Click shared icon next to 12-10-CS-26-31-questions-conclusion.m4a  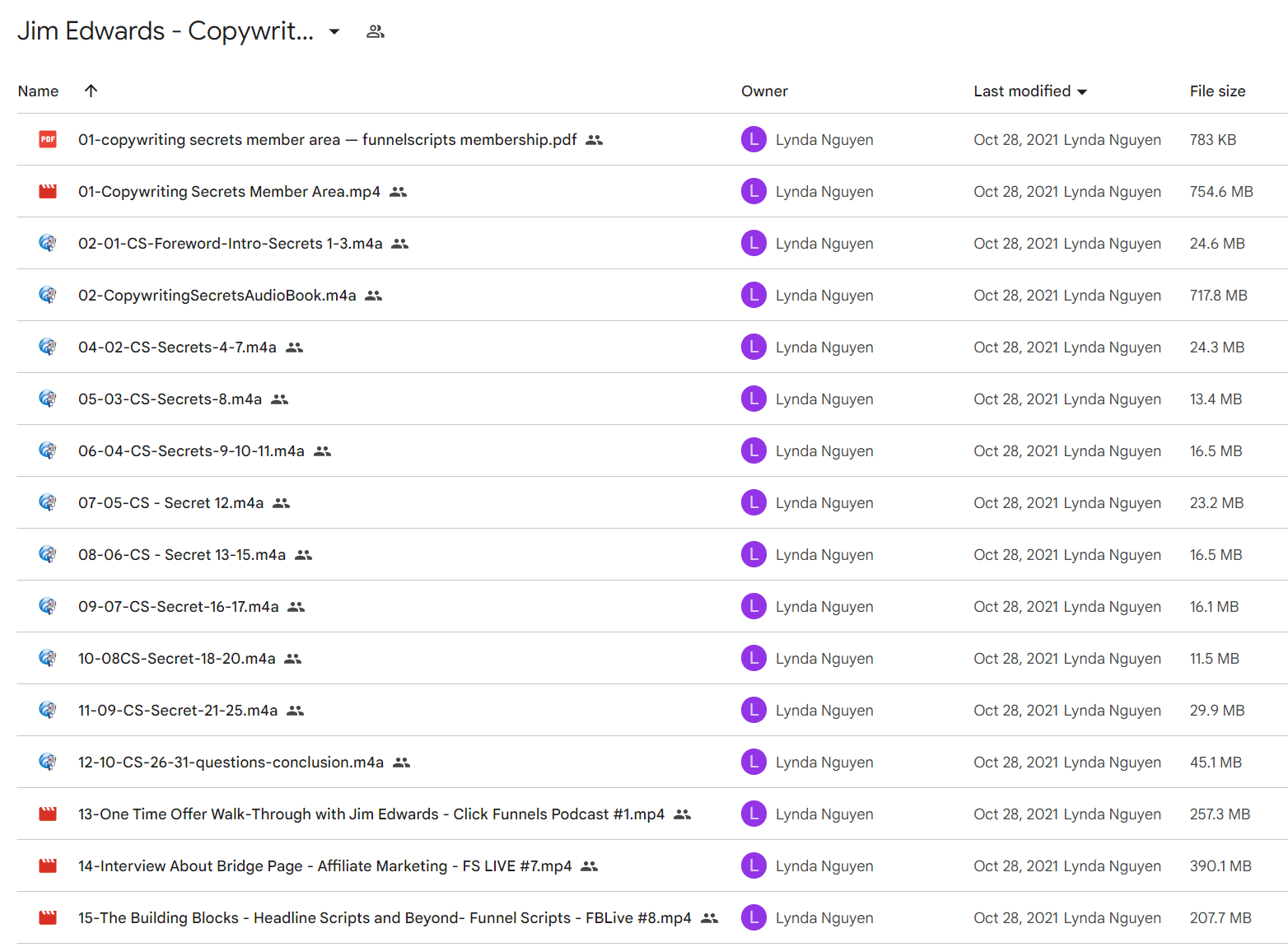(402, 763)
